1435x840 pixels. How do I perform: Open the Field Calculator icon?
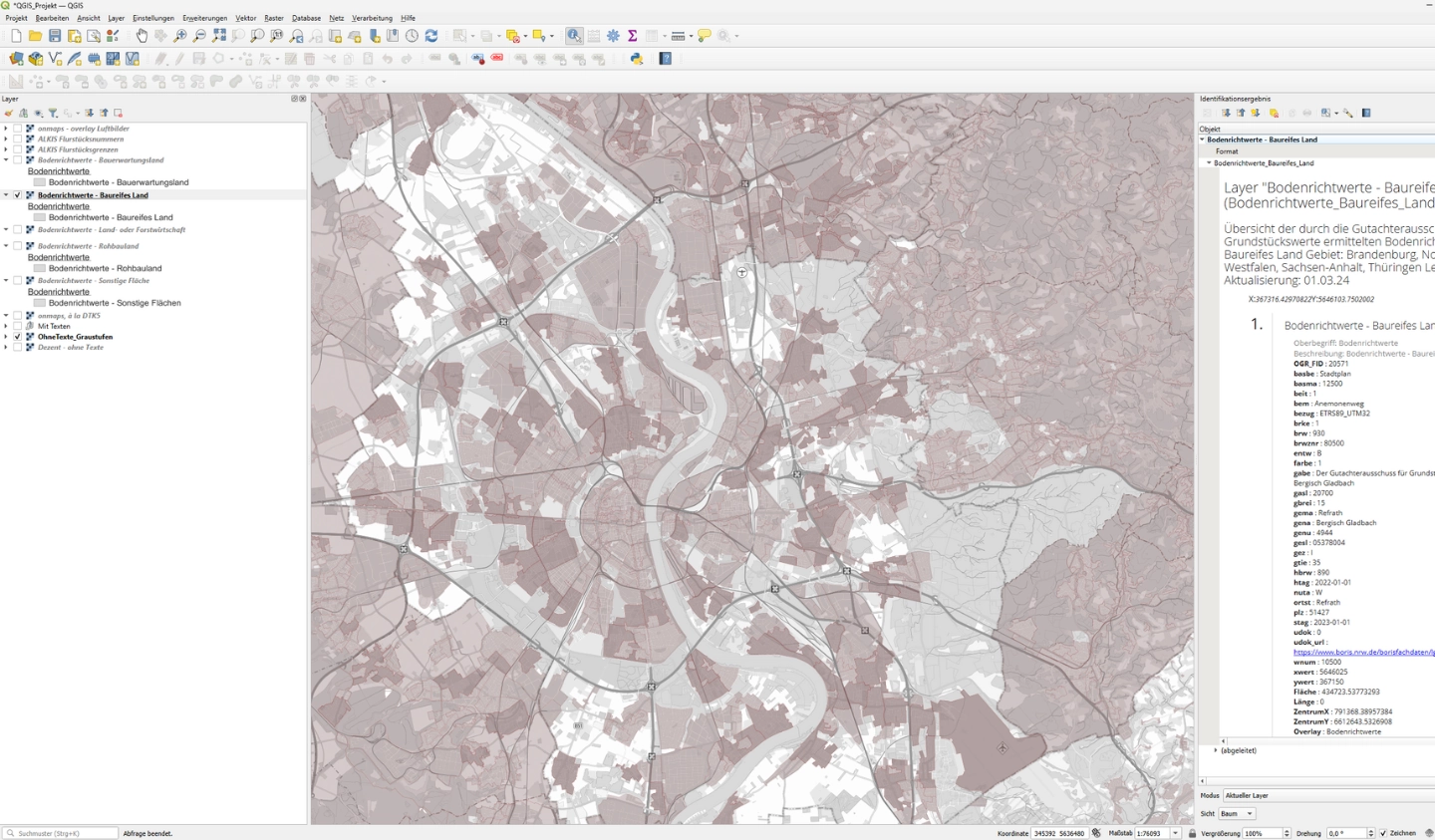(x=593, y=36)
